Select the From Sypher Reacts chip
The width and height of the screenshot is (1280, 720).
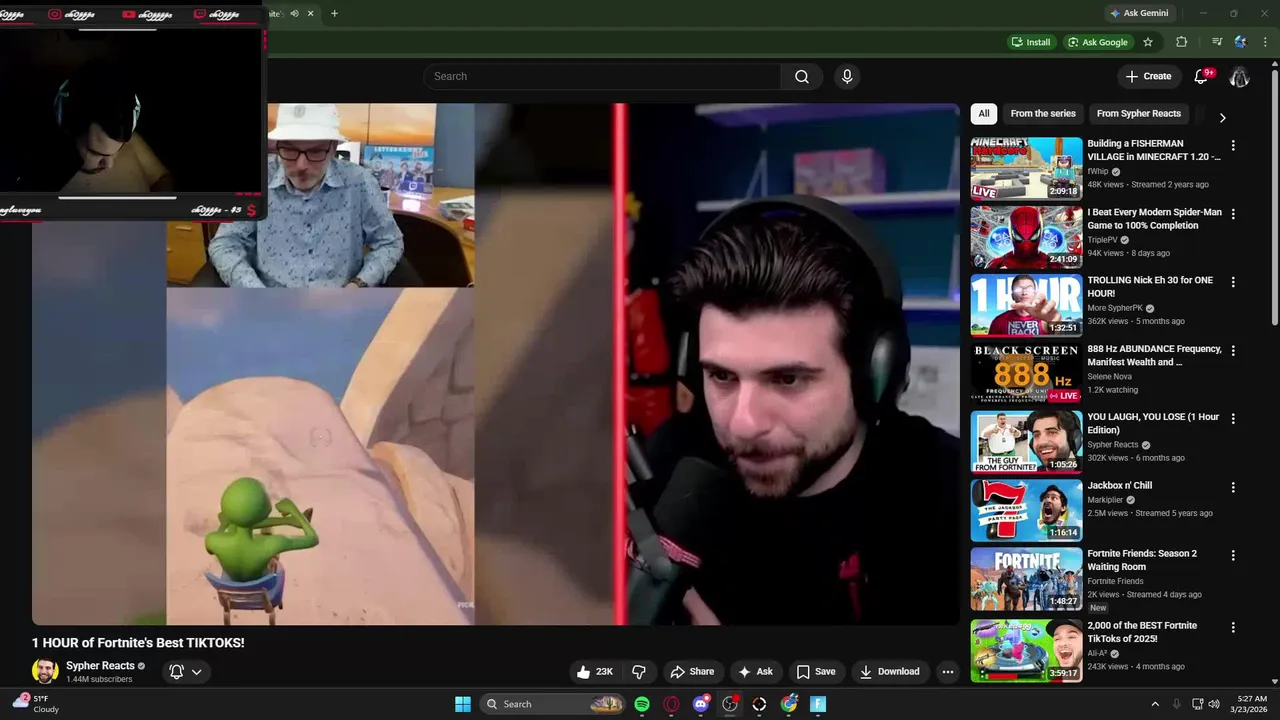pyautogui.click(x=1139, y=114)
